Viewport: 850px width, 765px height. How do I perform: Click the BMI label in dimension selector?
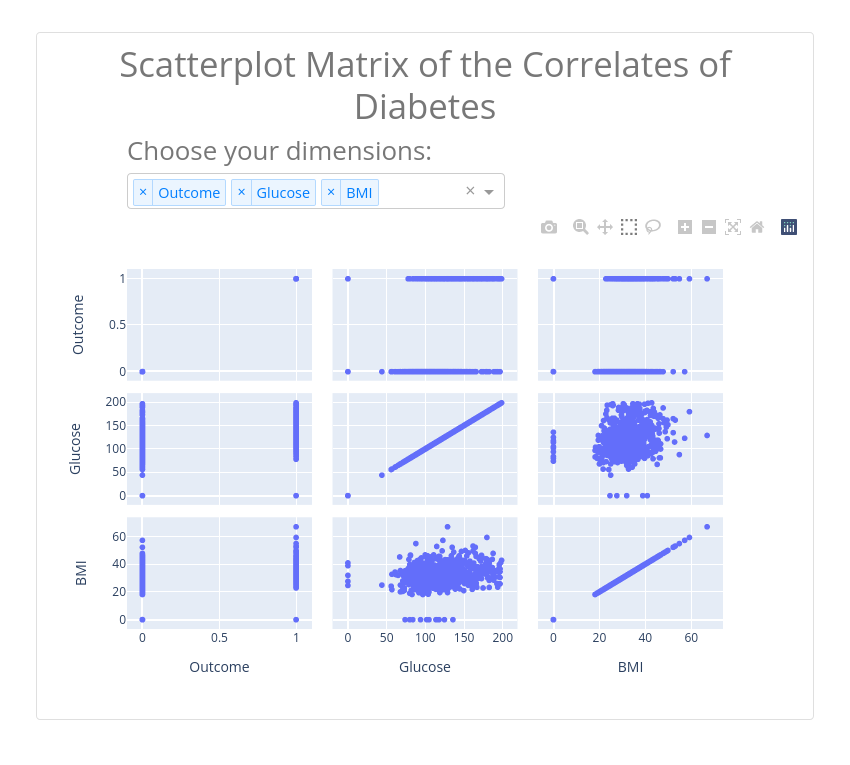click(359, 192)
